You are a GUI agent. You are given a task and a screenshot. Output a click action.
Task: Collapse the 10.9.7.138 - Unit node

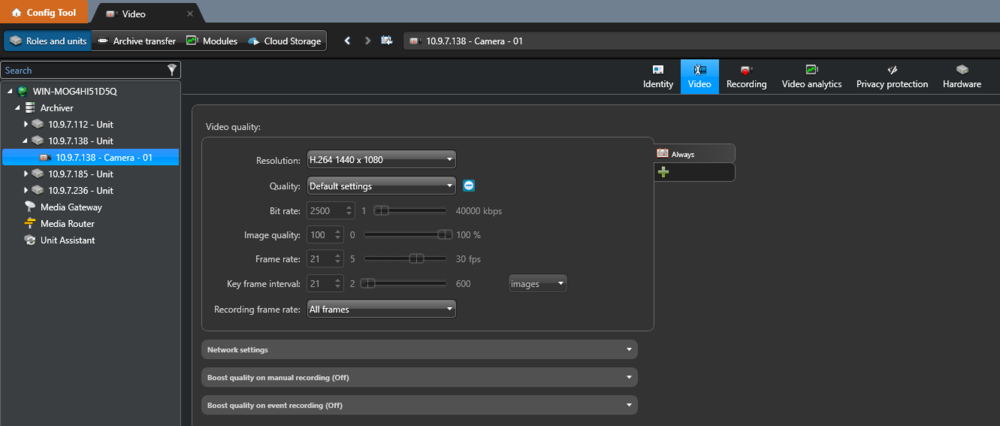(x=26, y=141)
